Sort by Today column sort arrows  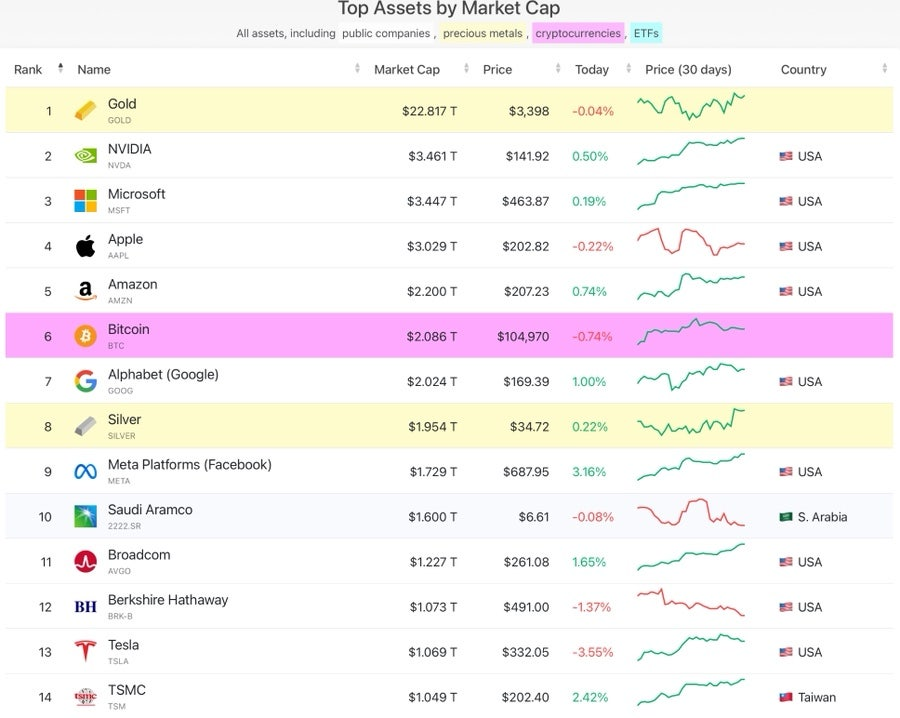(x=629, y=69)
